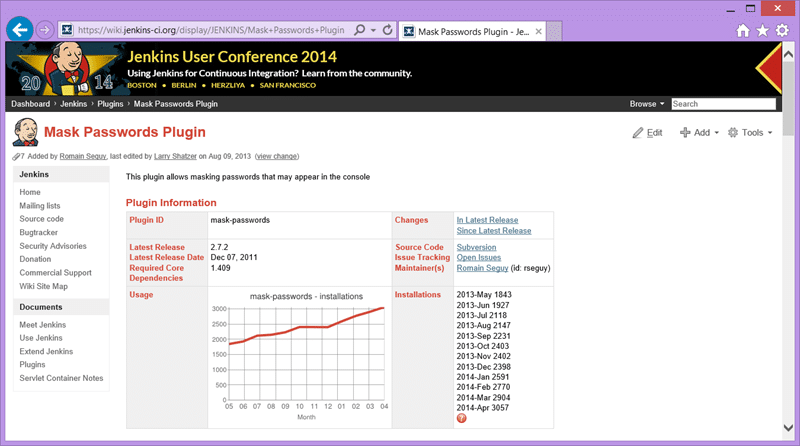Open Bugtracker in sidebar
800x446 pixels.
38,233
